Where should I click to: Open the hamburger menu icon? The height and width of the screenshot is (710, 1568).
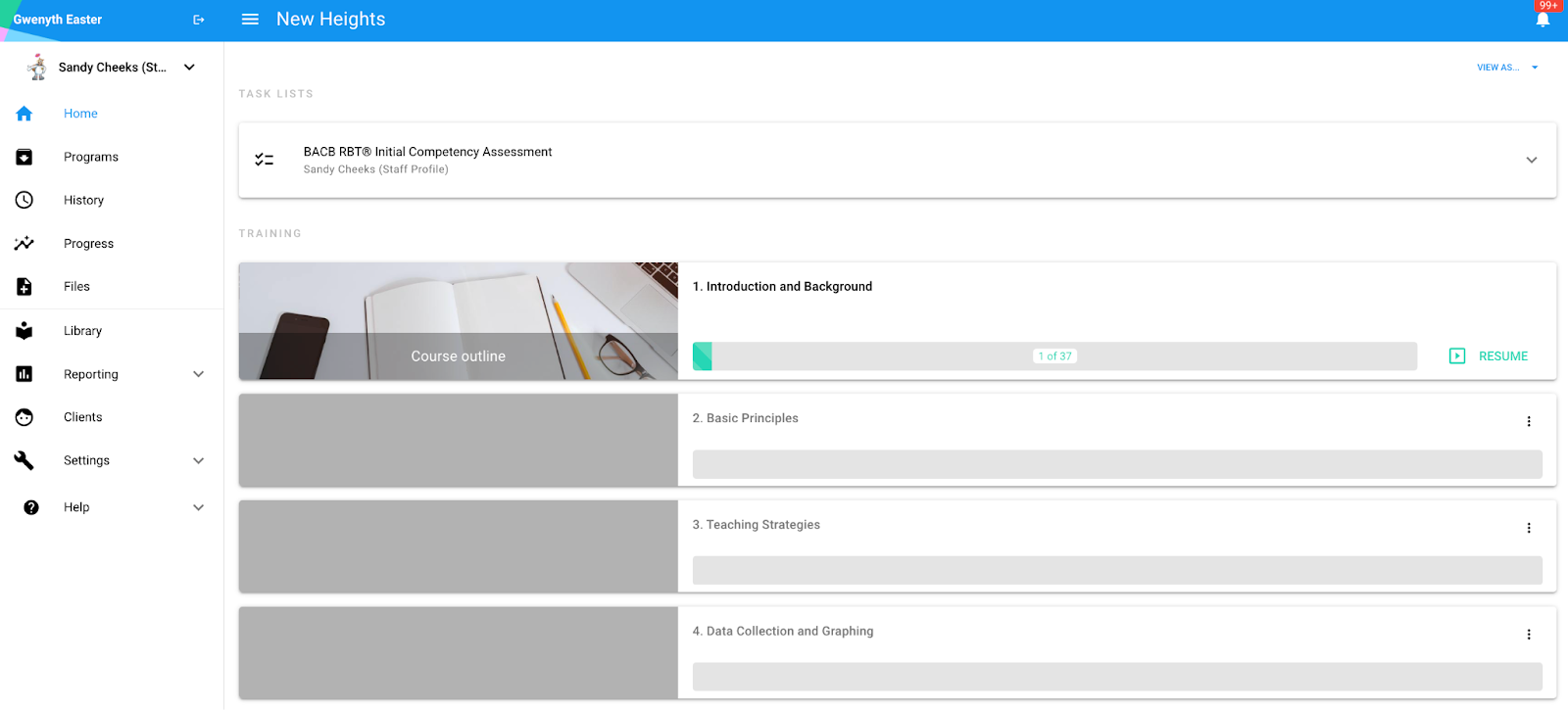tap(250, 20)
